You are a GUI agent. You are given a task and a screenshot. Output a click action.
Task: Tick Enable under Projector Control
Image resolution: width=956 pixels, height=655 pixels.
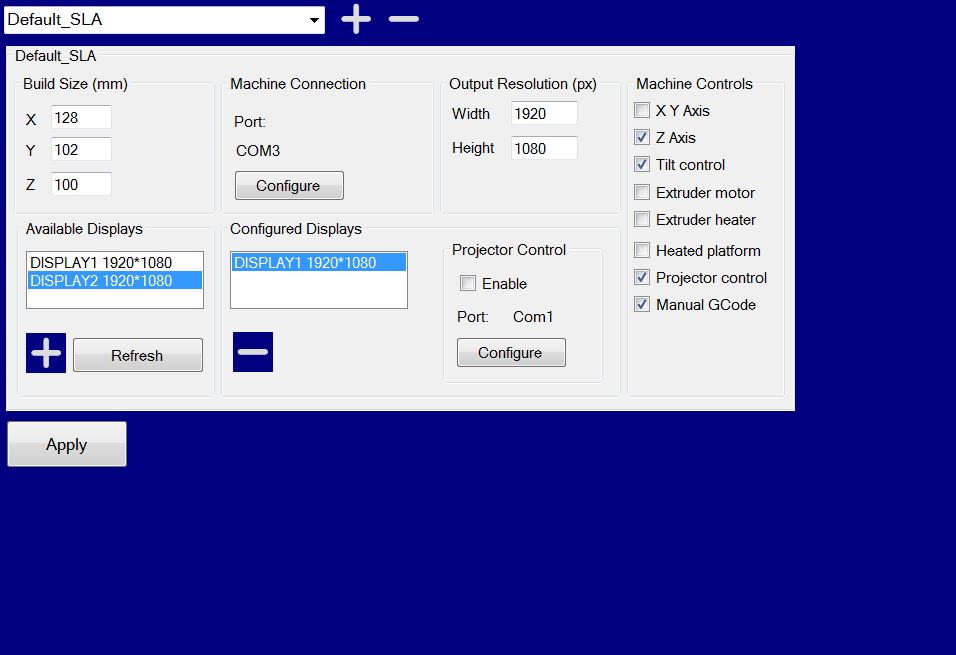(x=468, y=284)
